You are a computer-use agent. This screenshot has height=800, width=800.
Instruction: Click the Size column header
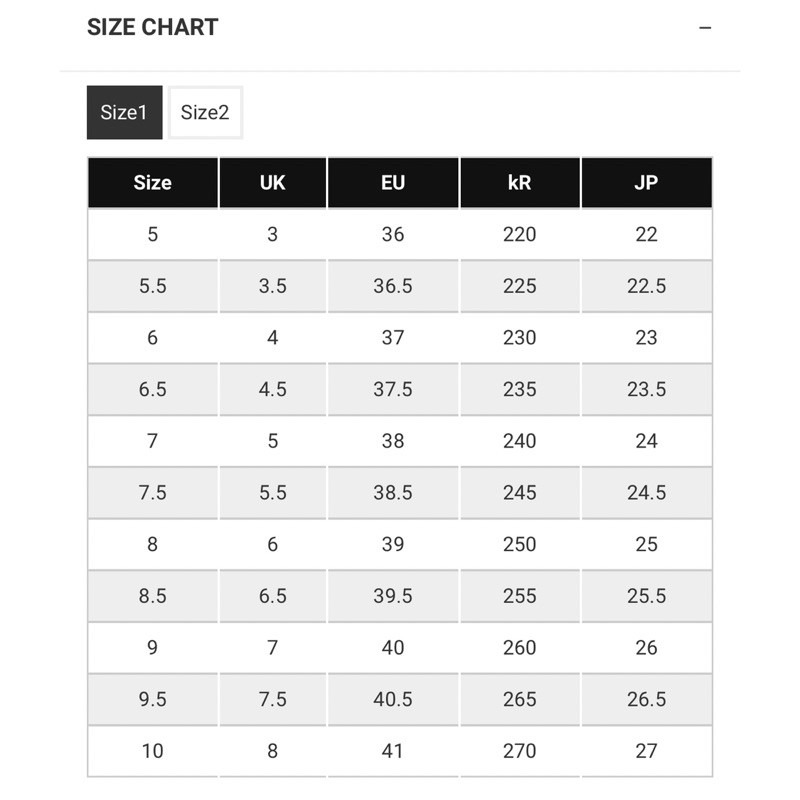click(152, 183)
